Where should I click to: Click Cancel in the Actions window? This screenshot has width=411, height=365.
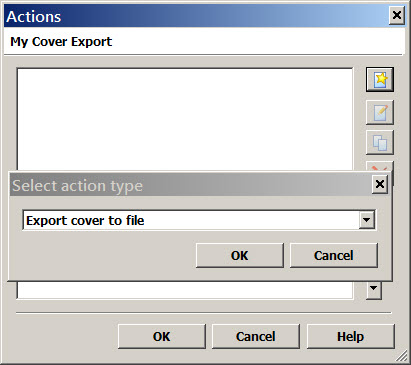[x=256, y=336]
